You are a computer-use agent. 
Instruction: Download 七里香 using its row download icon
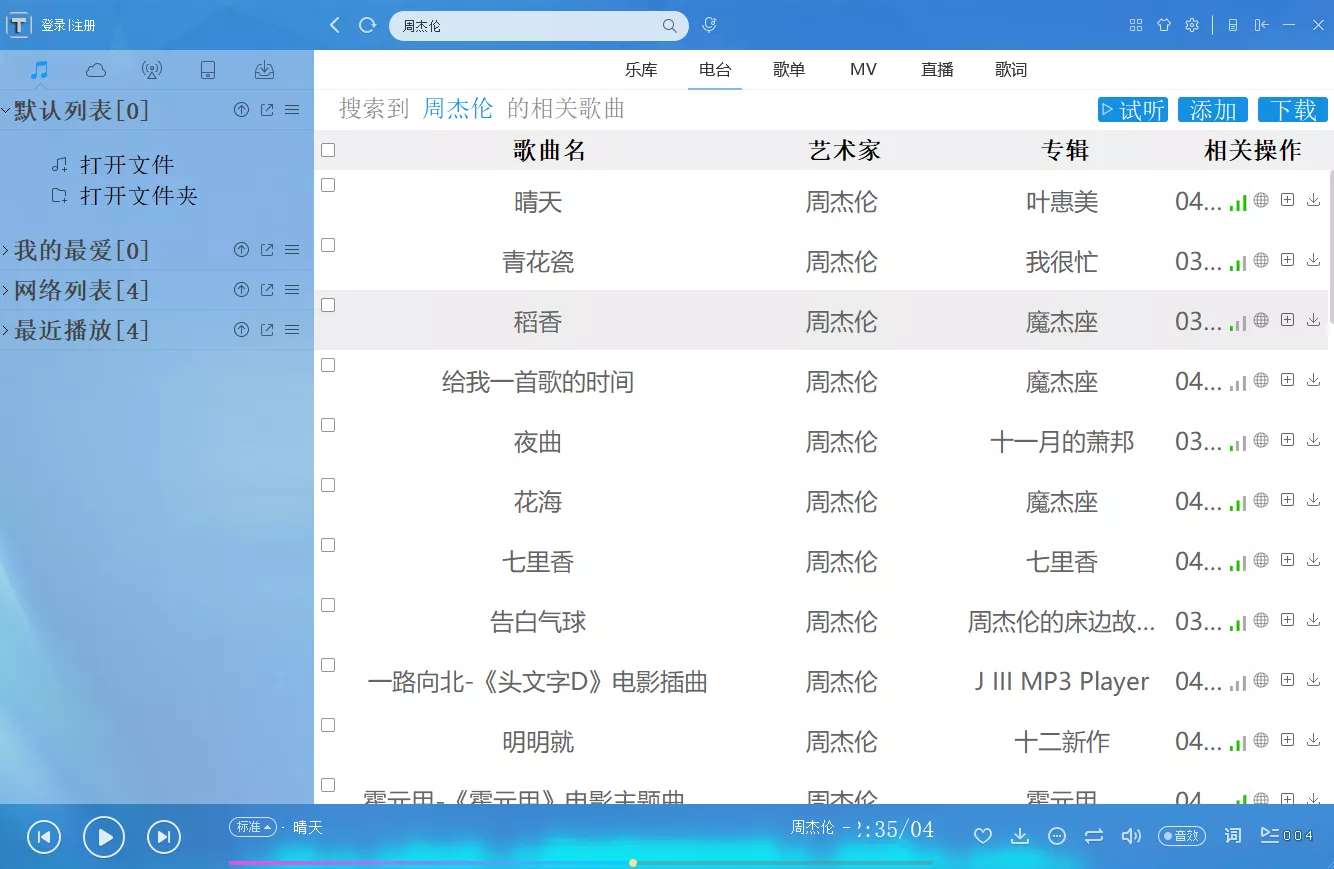click(1314, 560)
